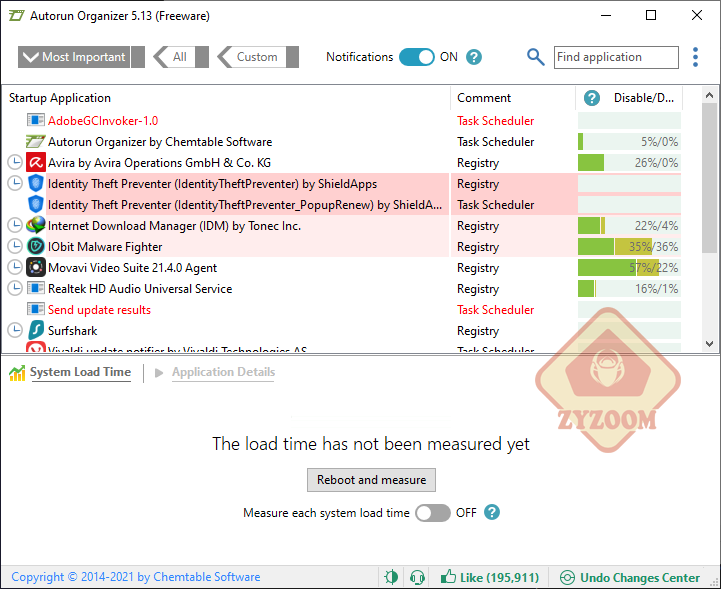Select the Most Important filter
Screen dimensions: 721x589
81,57
